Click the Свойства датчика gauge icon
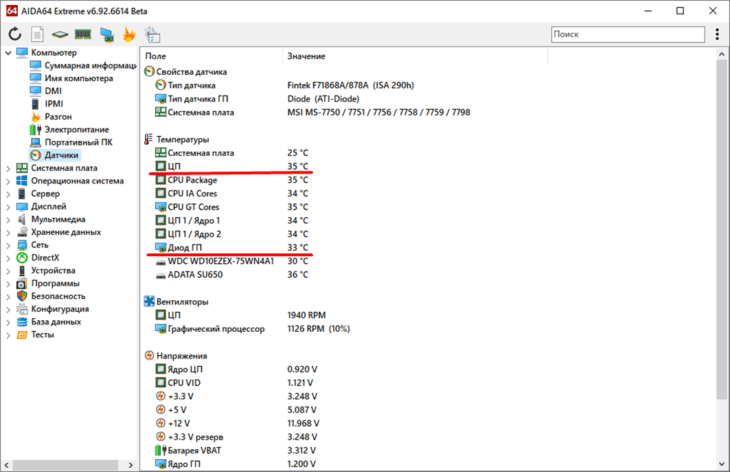 tap(149, 72)
